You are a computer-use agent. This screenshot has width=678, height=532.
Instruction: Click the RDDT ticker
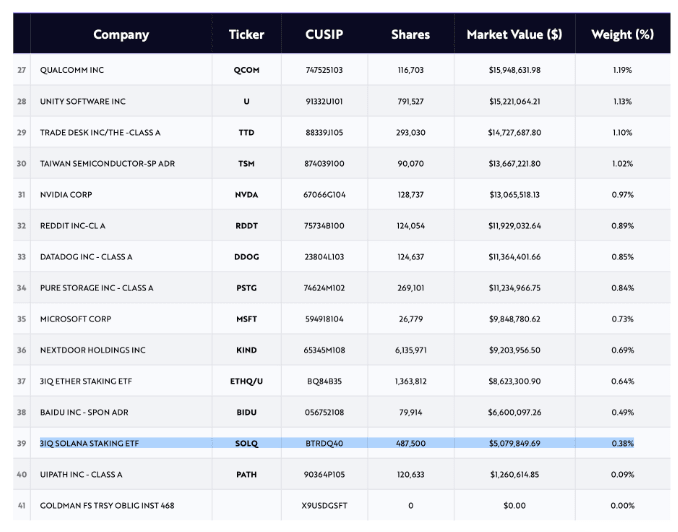(246, 226)
